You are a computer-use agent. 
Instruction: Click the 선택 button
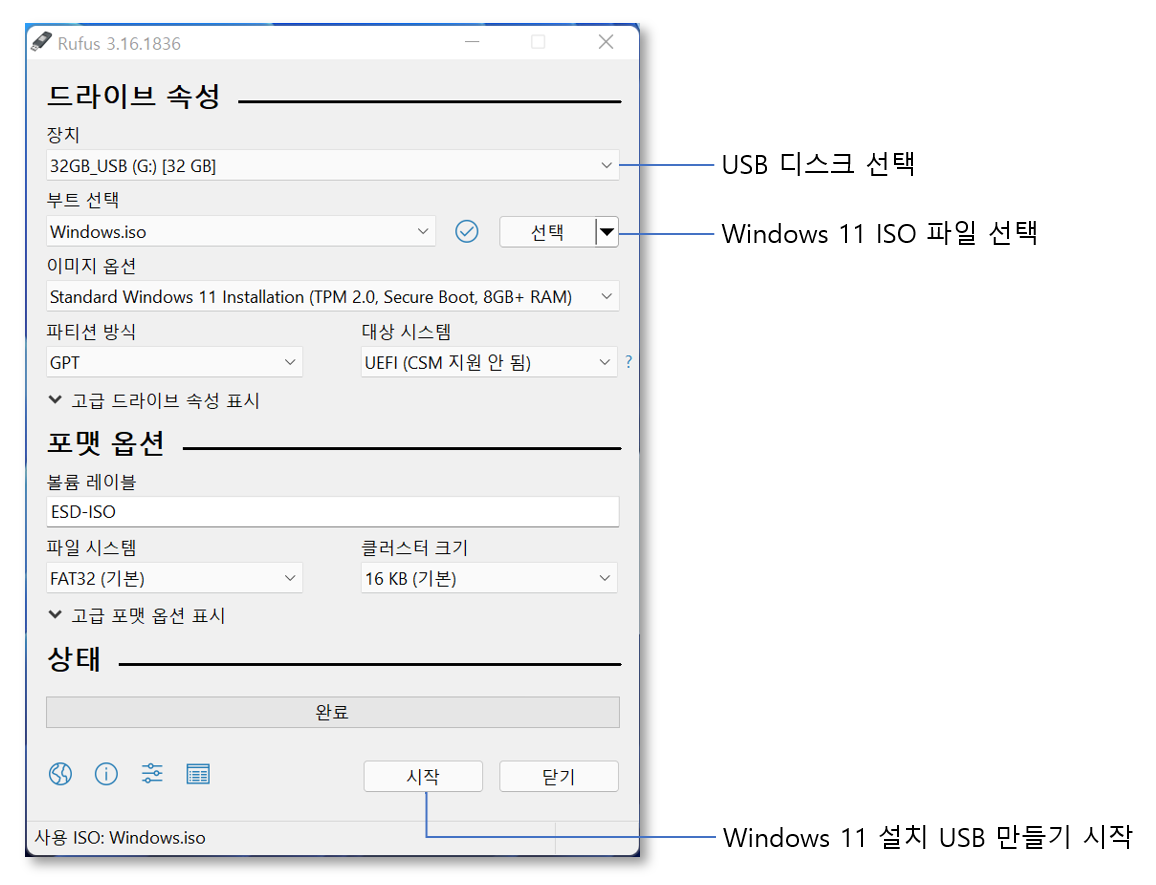[547, 232]
